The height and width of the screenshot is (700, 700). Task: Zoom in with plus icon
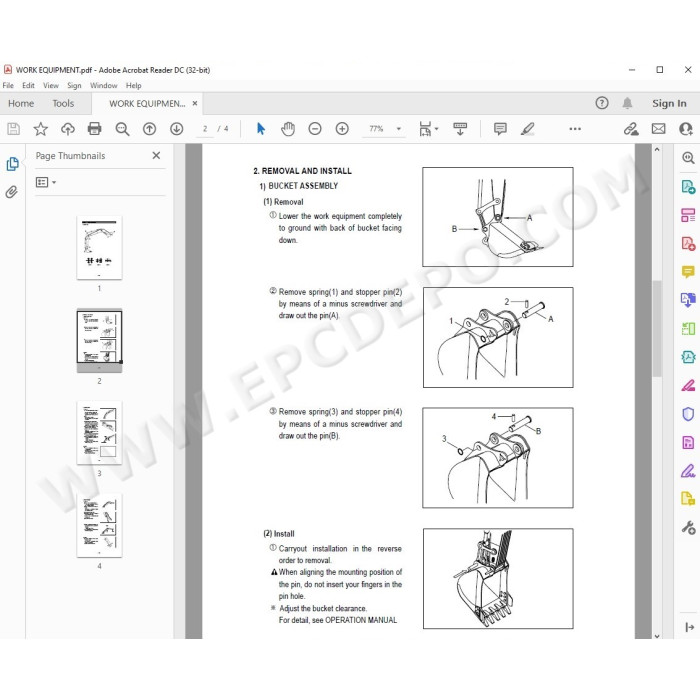coord(342,129)
